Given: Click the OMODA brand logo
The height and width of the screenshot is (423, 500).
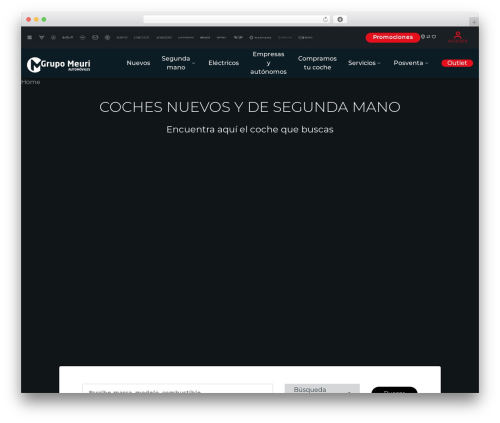Looking at the screenshot, I should (142, 37).
